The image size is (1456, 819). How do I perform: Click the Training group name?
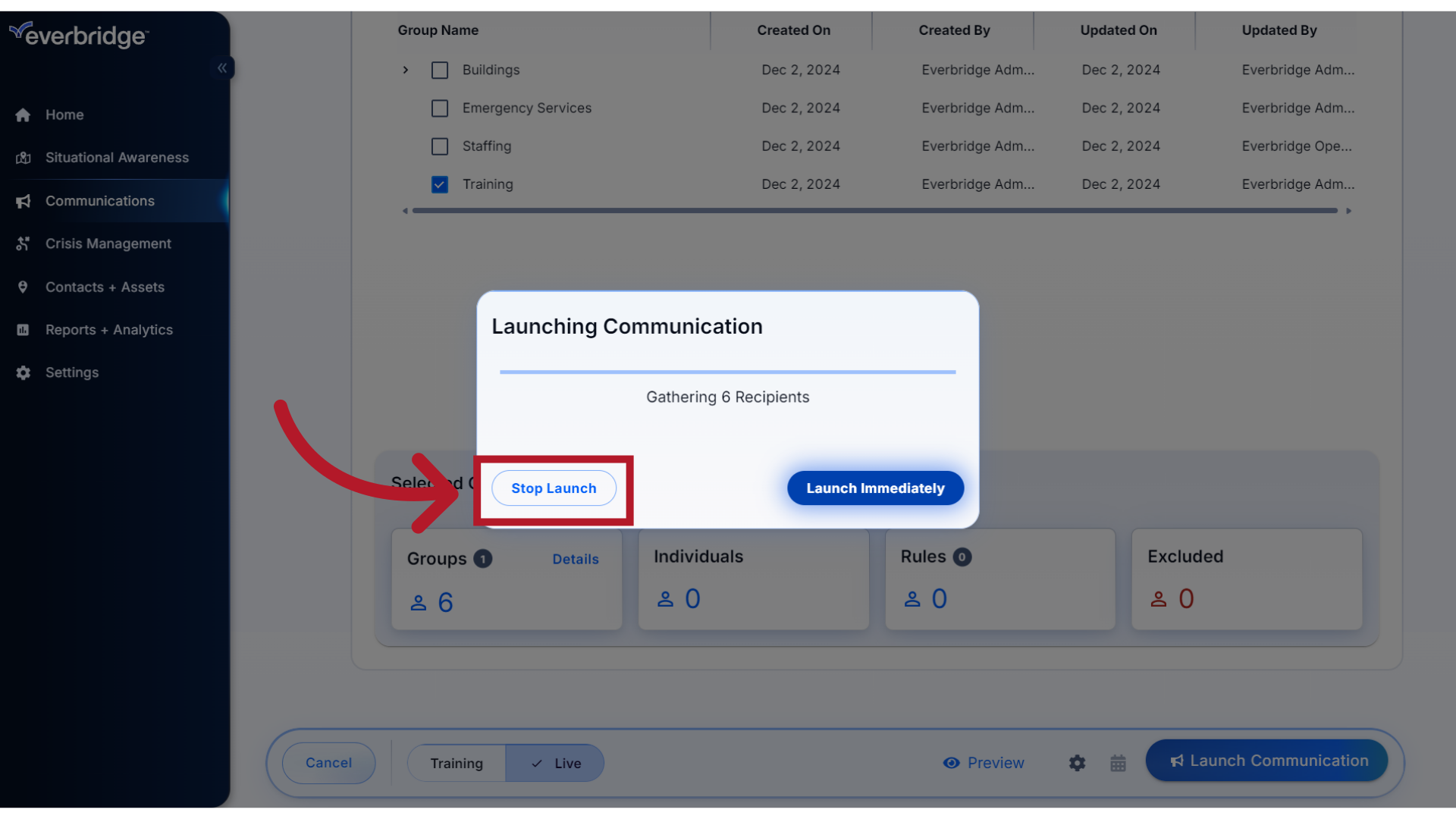[x=488, y=184]
